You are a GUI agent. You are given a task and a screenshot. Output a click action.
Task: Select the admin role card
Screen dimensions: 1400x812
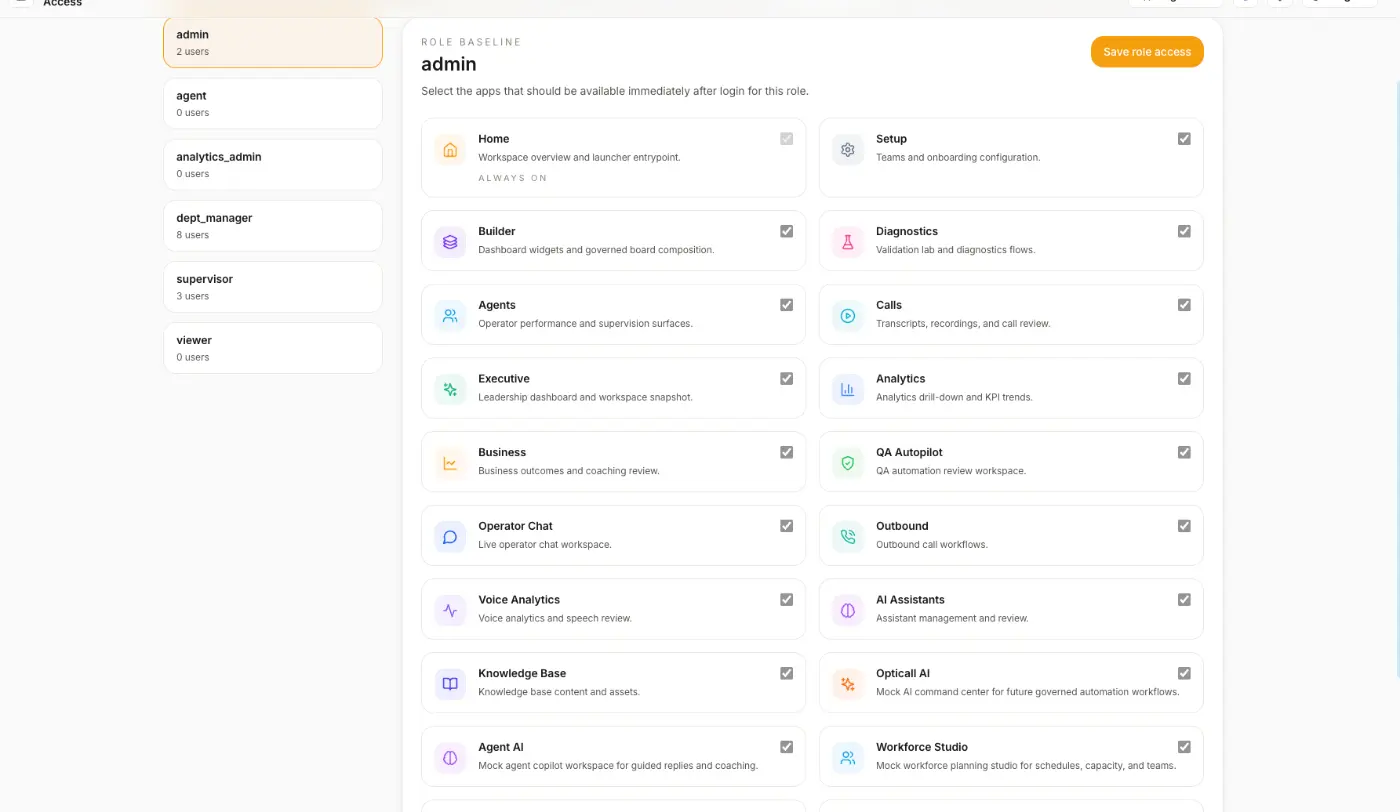(x=273, y=42)
